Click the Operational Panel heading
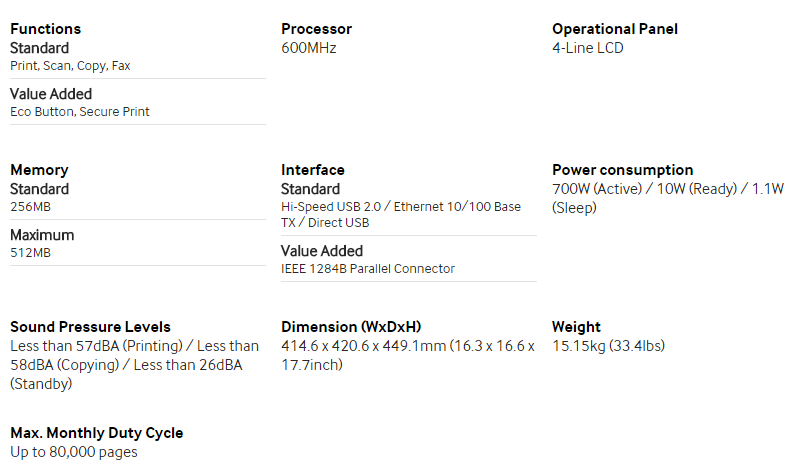Image resolution: width=804 pixels, height=473 pixels. [x=615, y=29]
